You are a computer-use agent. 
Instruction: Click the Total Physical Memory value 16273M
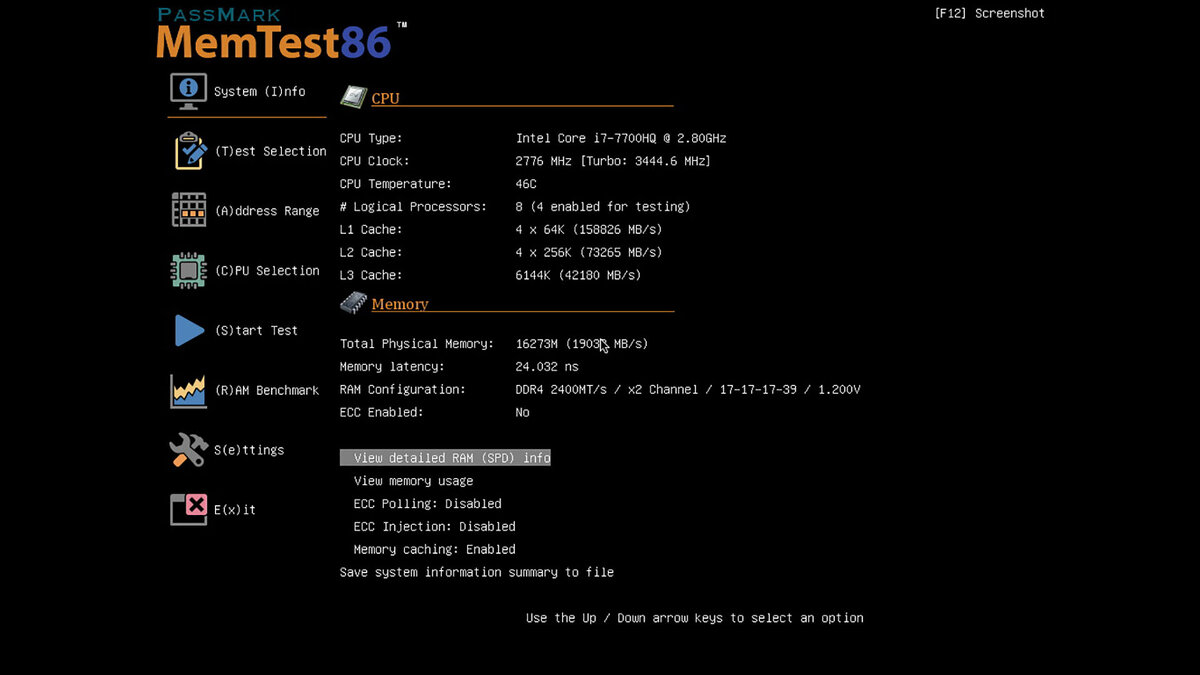click(582, 344)
